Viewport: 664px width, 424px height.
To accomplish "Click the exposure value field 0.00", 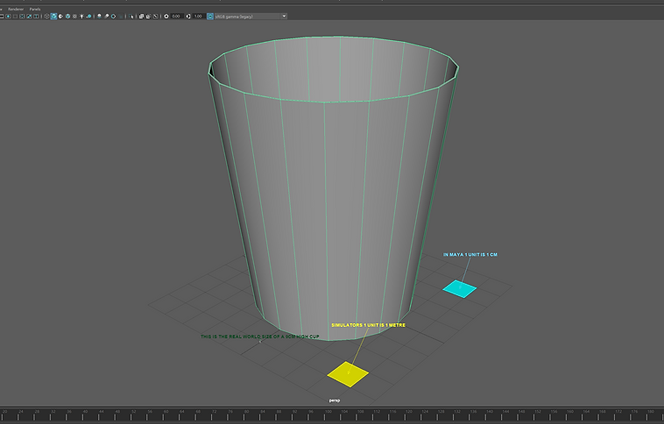I will click(177, 16).
